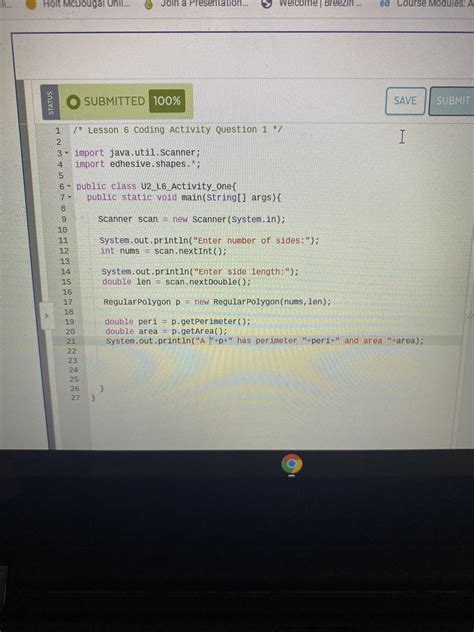This screenshot has width=474, height=632.
Task: Click the SAVE button
Action: tap(405, 101)
